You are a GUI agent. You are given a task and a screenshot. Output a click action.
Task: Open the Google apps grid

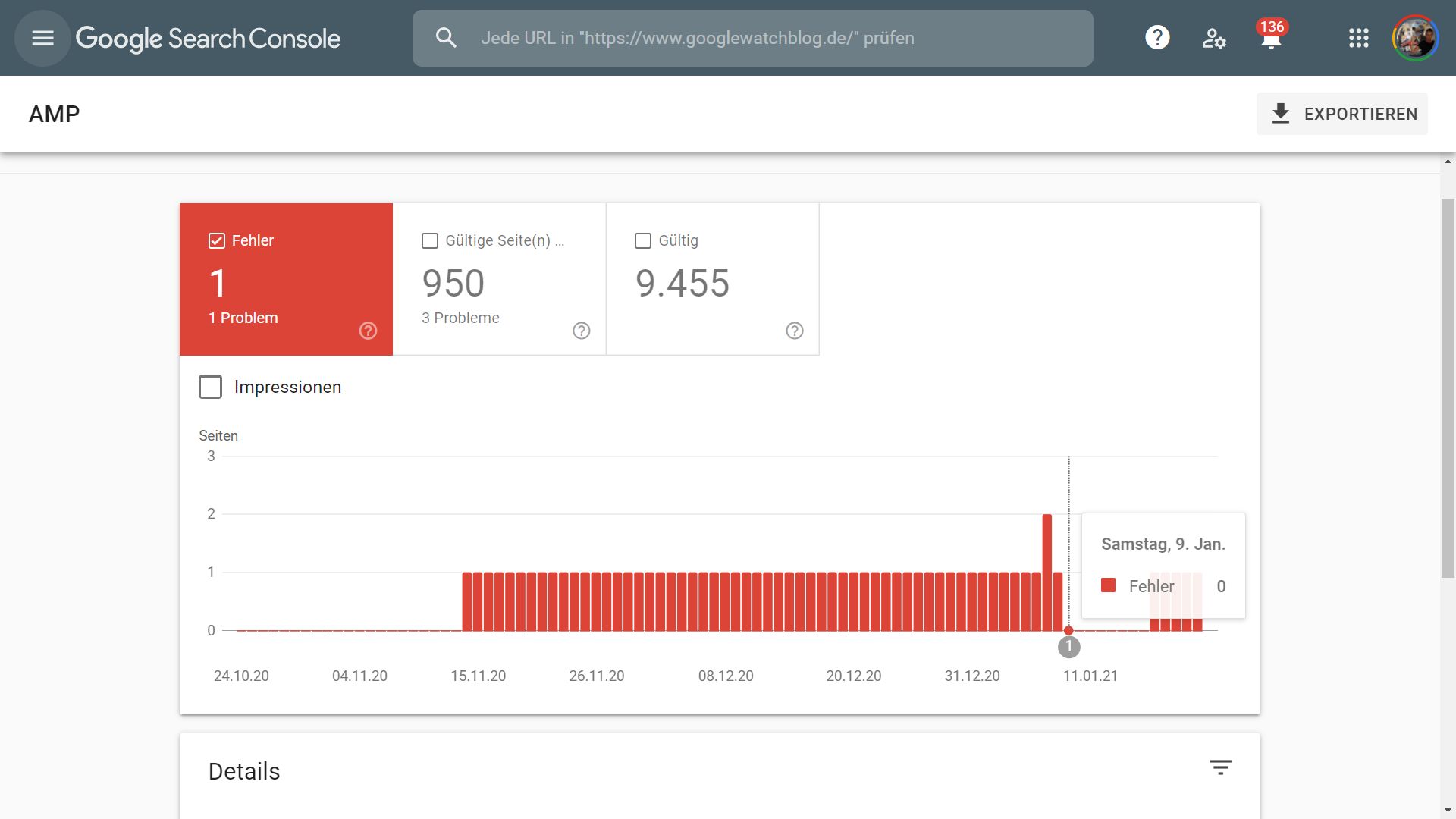pos(1358,38)
